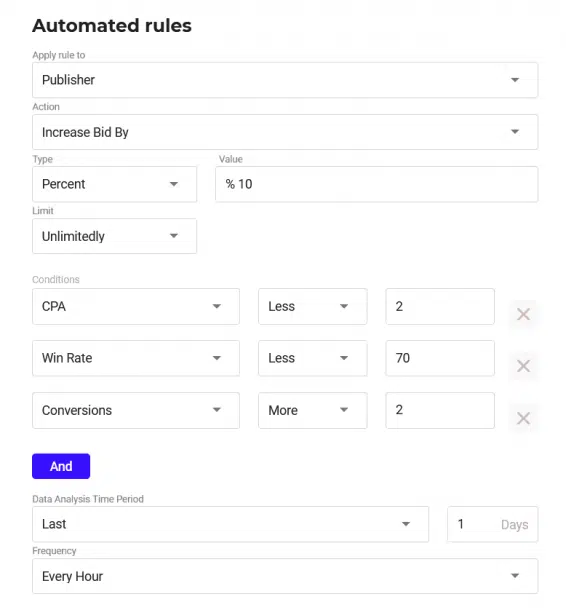Edit the Days number field
This screenshot has height=610, width=566.
click(492, 524)
